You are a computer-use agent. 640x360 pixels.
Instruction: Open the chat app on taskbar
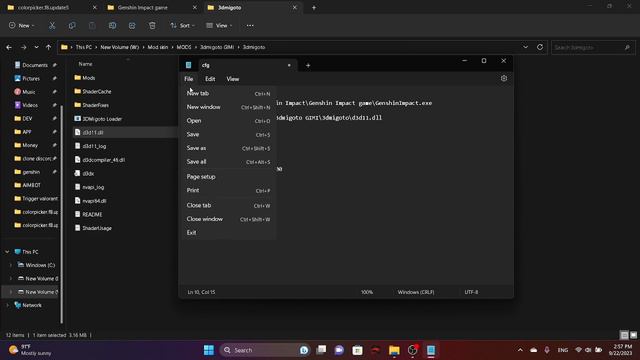pos(339,350)
